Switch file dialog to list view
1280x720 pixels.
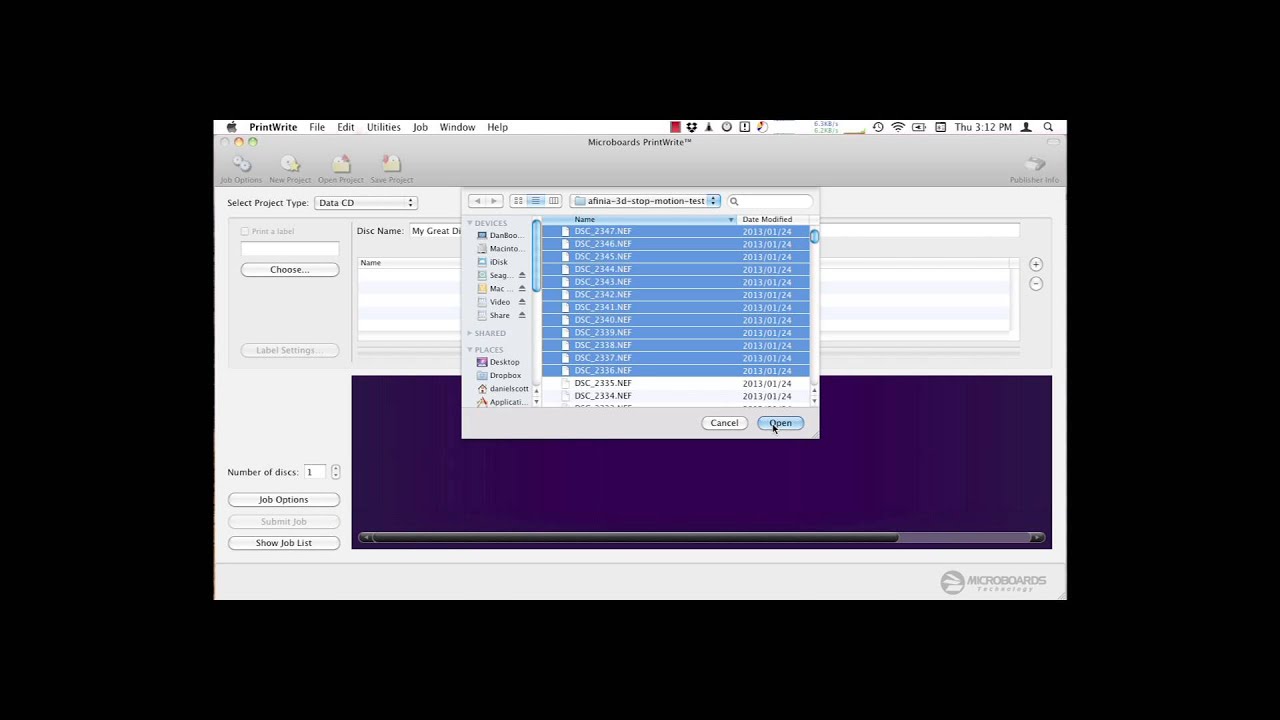coord(536,201)
